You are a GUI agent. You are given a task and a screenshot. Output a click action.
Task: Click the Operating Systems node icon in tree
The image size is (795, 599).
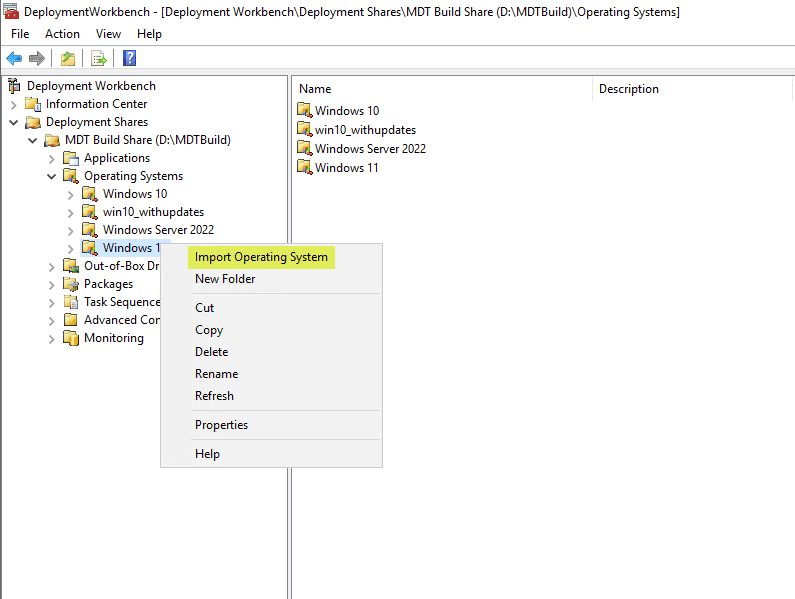click(x=71, y=176)
